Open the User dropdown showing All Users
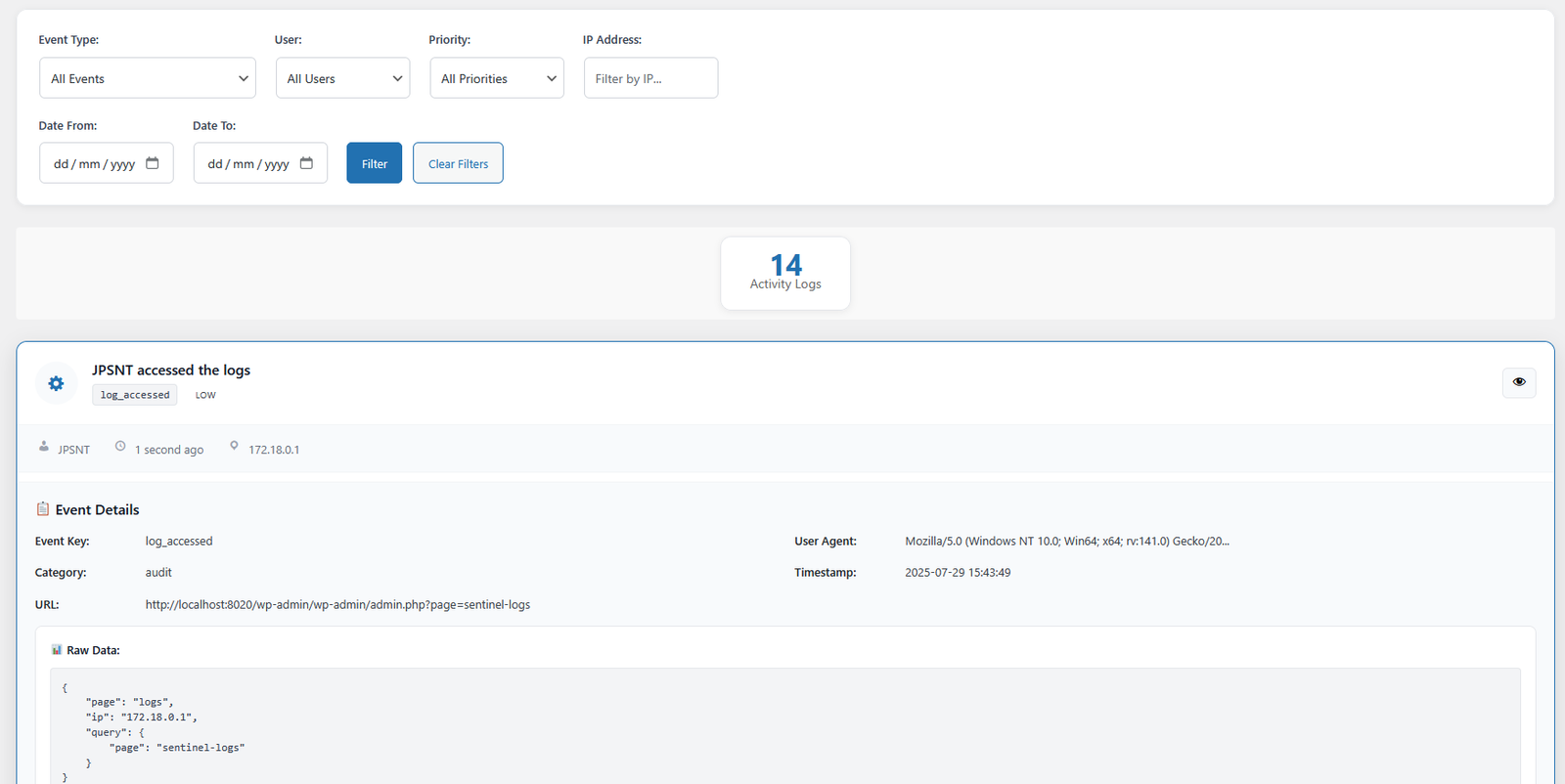Image resolution: width=1565 pixels, height=784 pixels. (x=342, y=78)
